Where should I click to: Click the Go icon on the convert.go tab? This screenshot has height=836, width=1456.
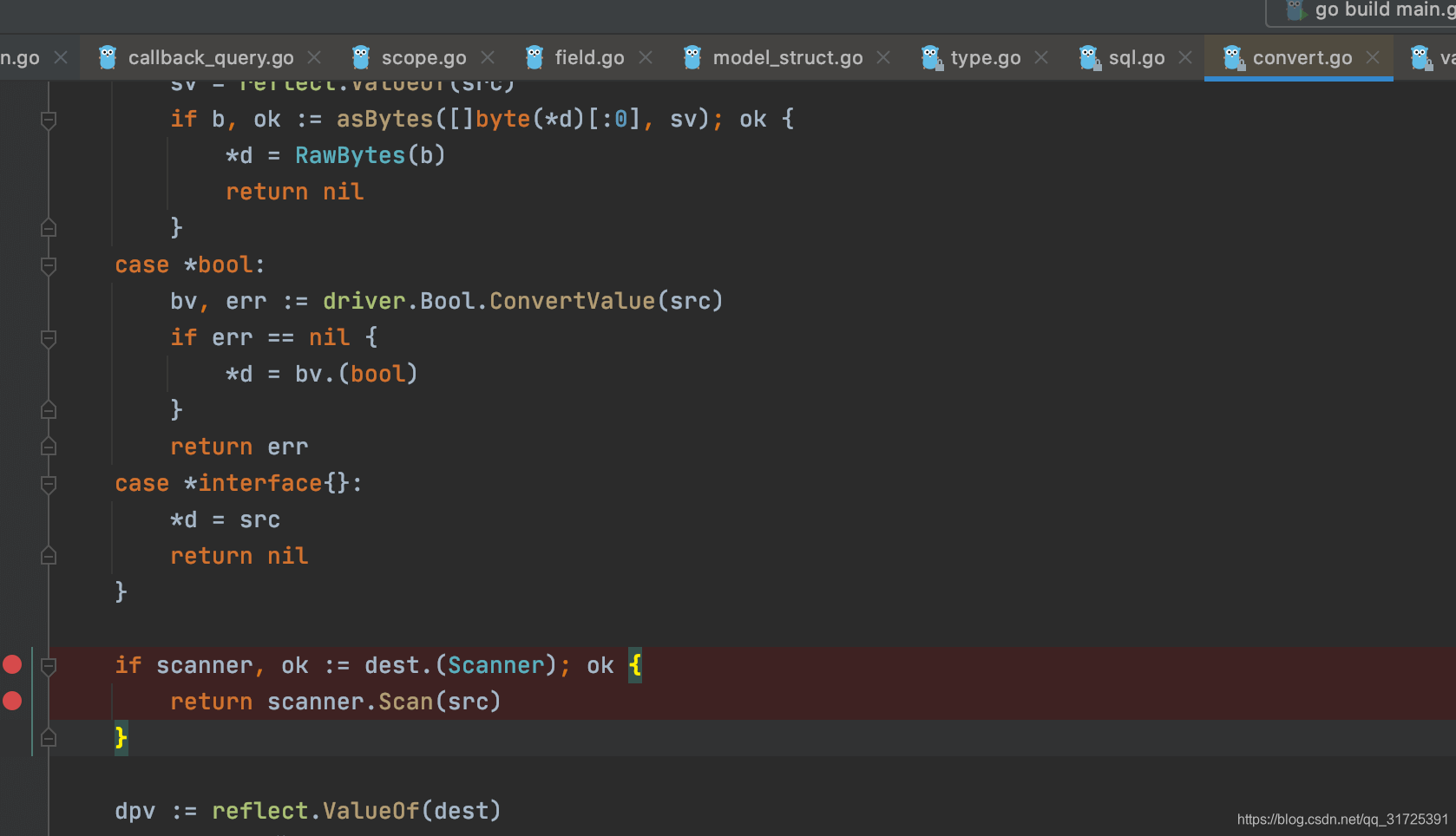coord(1231,57)
